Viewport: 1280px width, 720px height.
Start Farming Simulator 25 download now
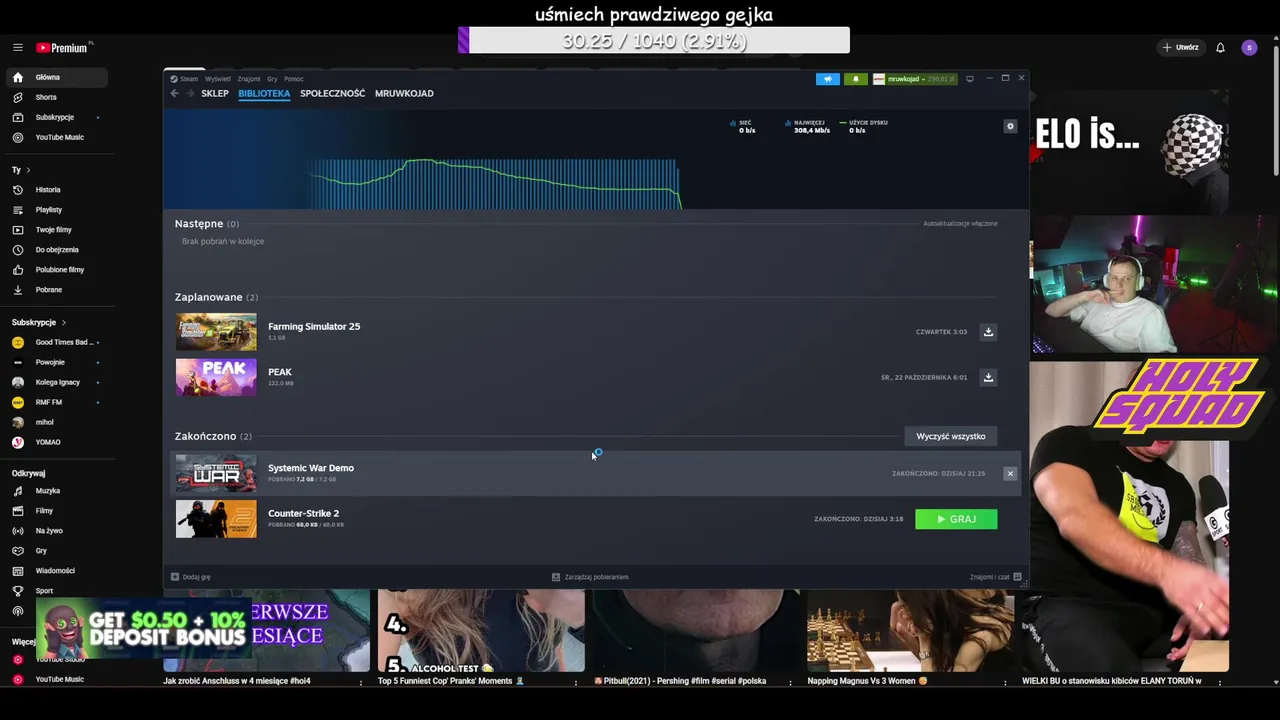point(988,332)
